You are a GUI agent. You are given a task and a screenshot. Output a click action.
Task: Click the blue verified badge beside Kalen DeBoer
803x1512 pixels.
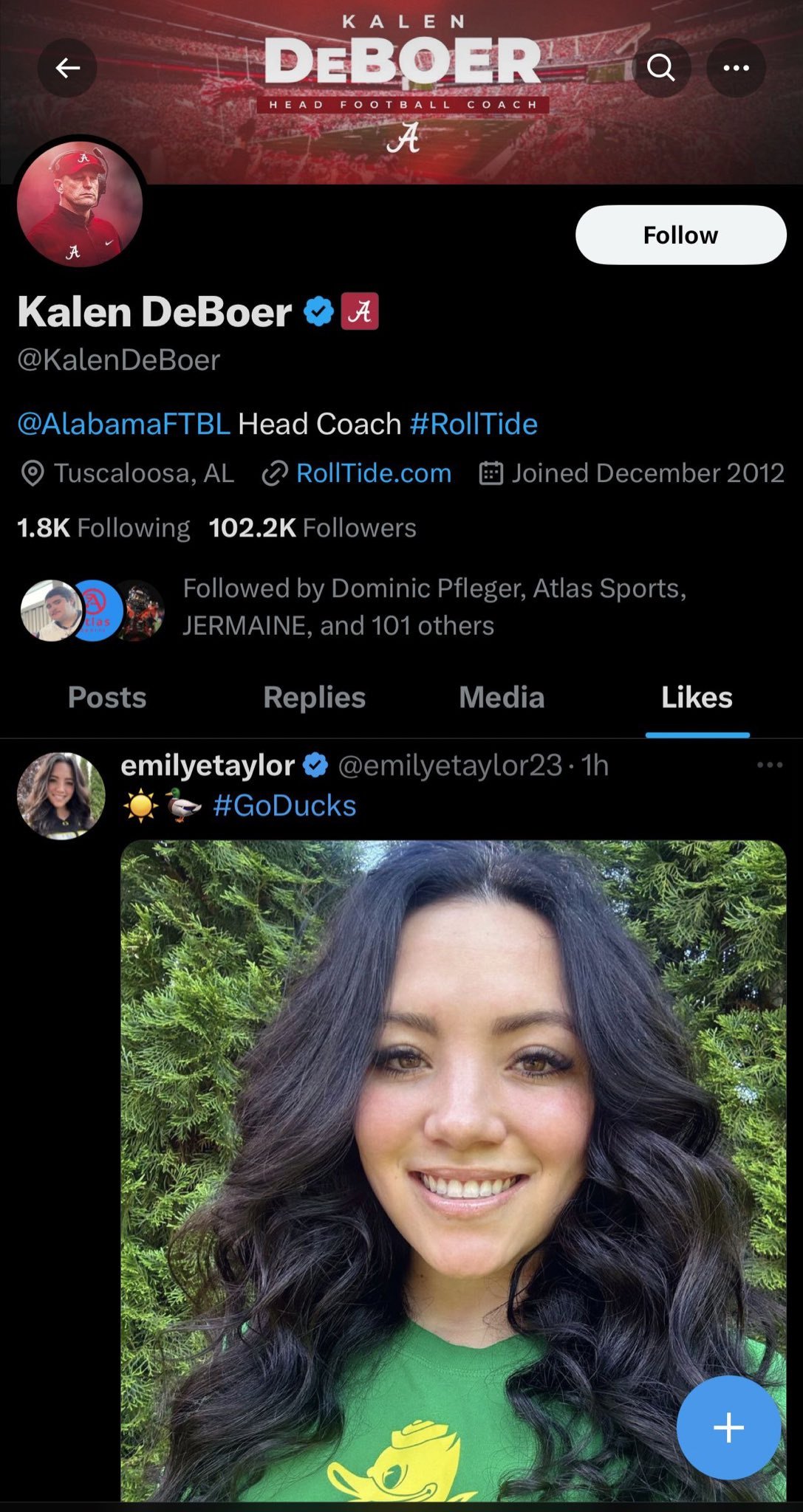pyautogui.click(x=318, y=312)
